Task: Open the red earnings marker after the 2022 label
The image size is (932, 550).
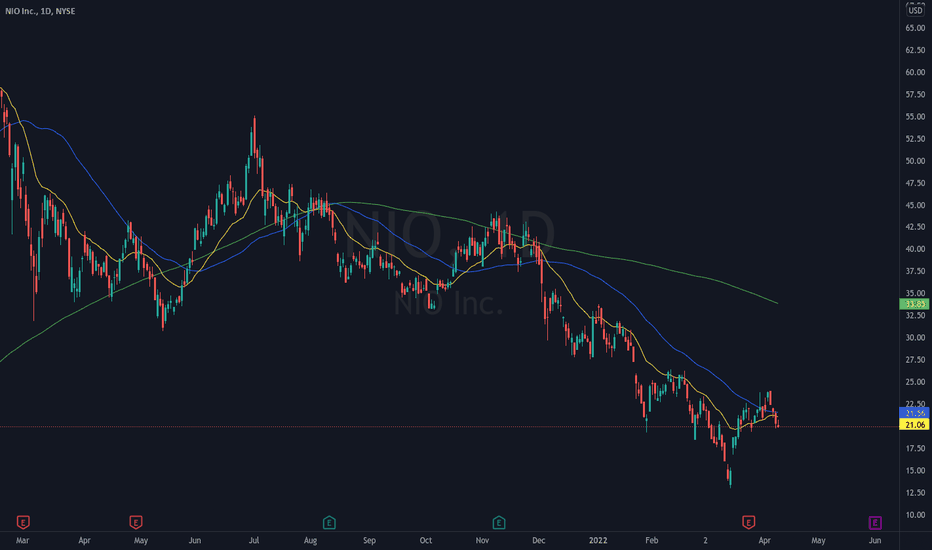Action: coord(748,523)
